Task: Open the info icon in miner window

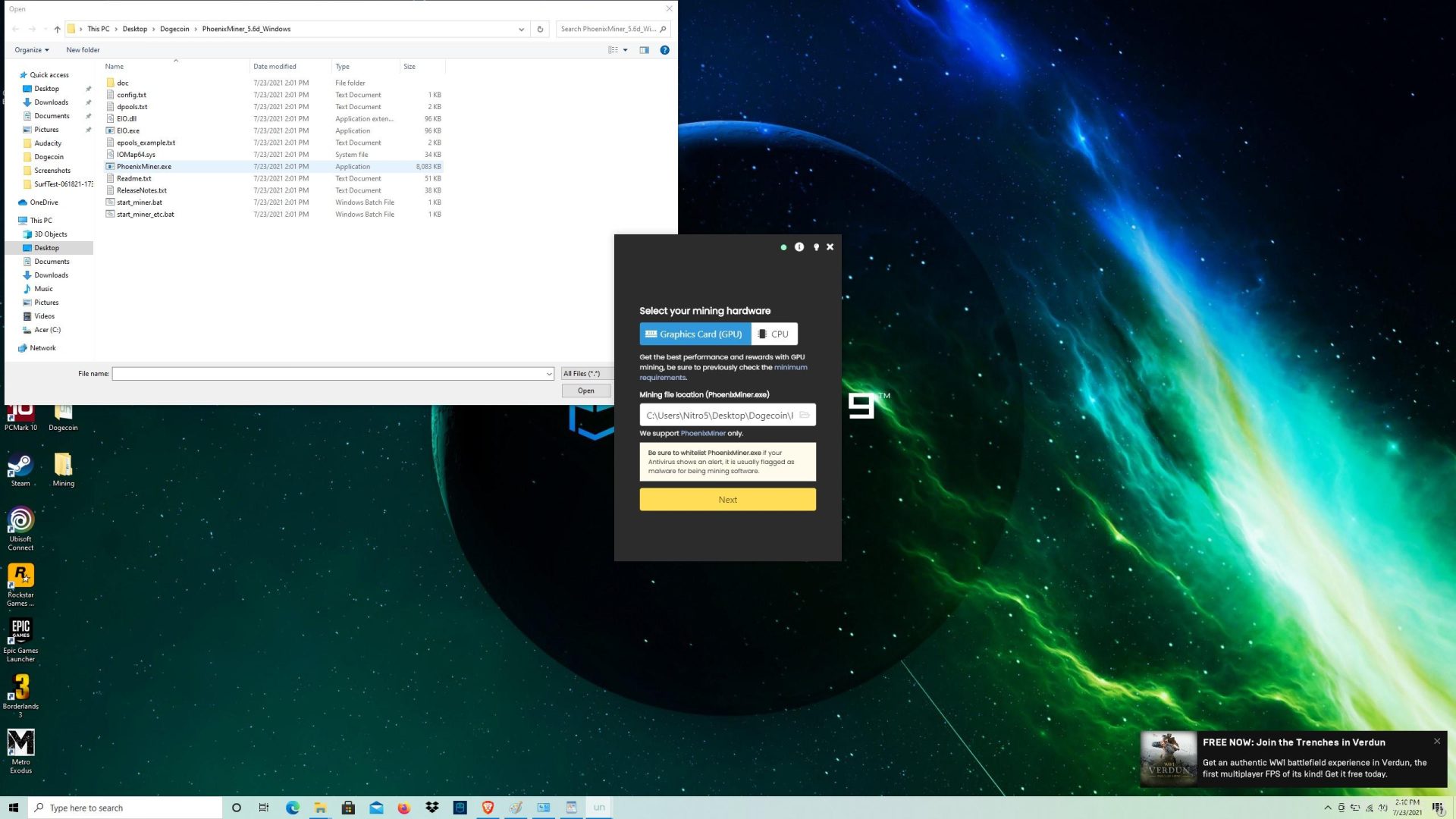Action: [x=799, y=247]
